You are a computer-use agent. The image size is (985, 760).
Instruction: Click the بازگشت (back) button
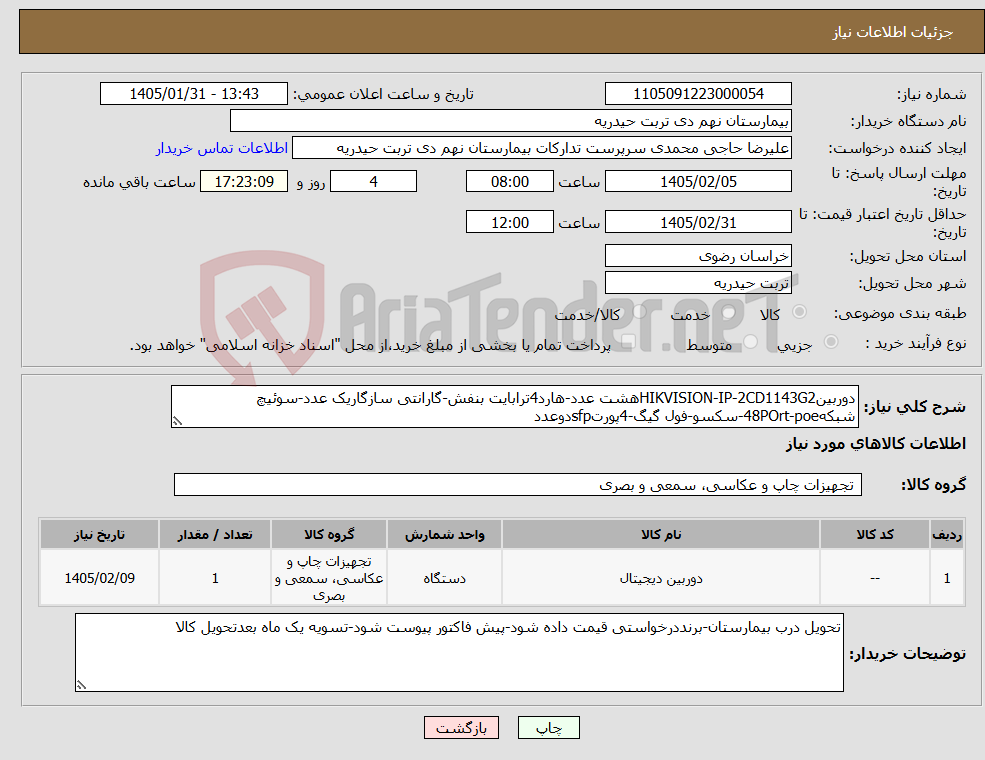click(x=461, y=728)
